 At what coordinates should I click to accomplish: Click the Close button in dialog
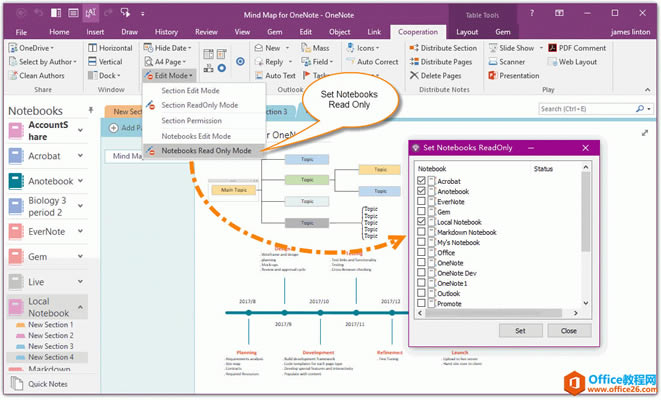[569, 331]
